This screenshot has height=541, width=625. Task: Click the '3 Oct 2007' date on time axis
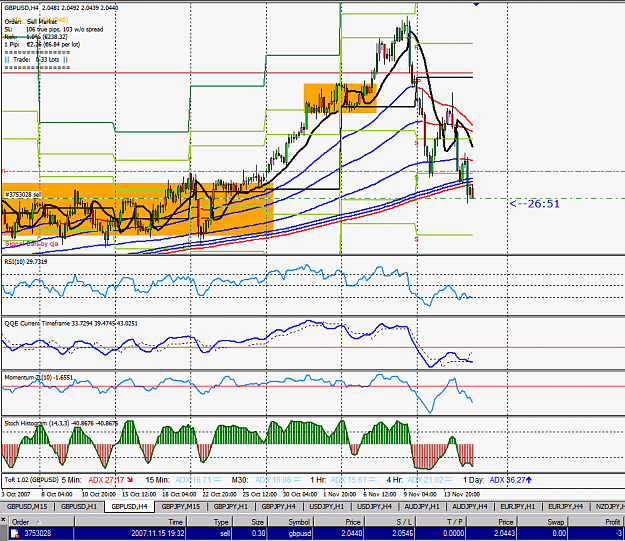tap(16, 494)
